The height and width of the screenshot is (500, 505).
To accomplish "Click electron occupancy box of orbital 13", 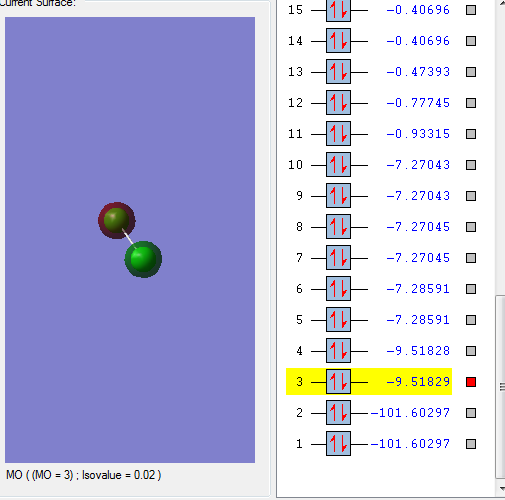I will click(338, 72).
